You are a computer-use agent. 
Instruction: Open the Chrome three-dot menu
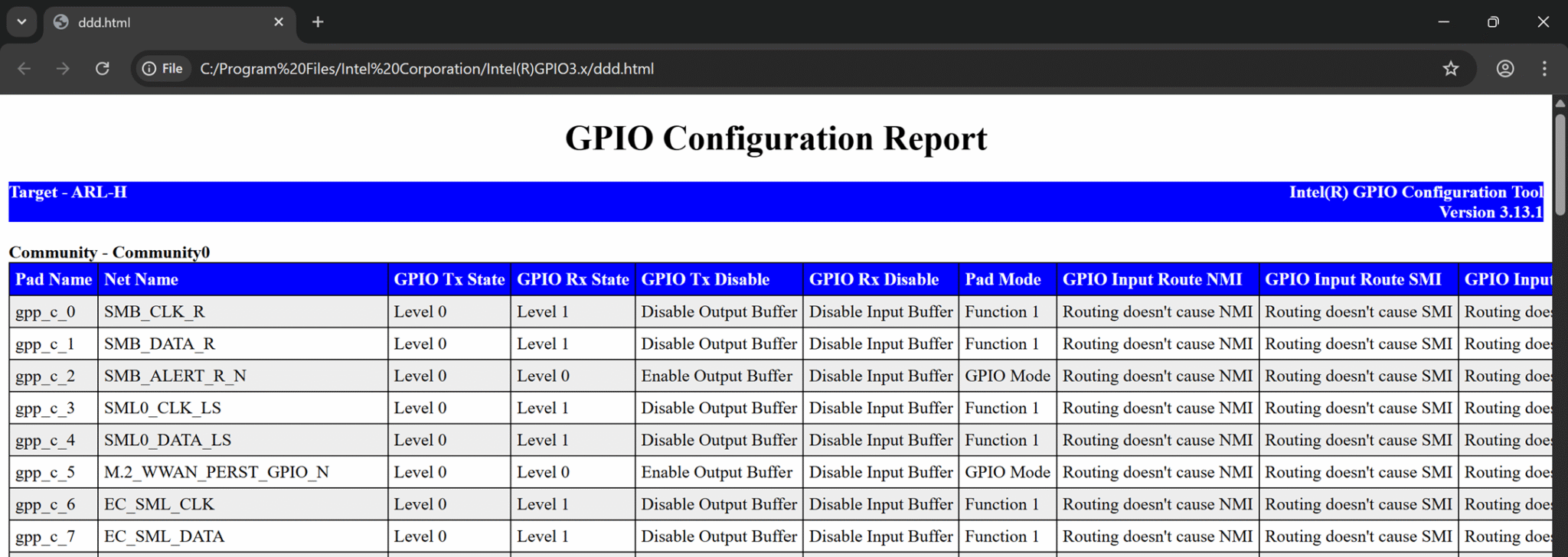(x=1544, y=69)
